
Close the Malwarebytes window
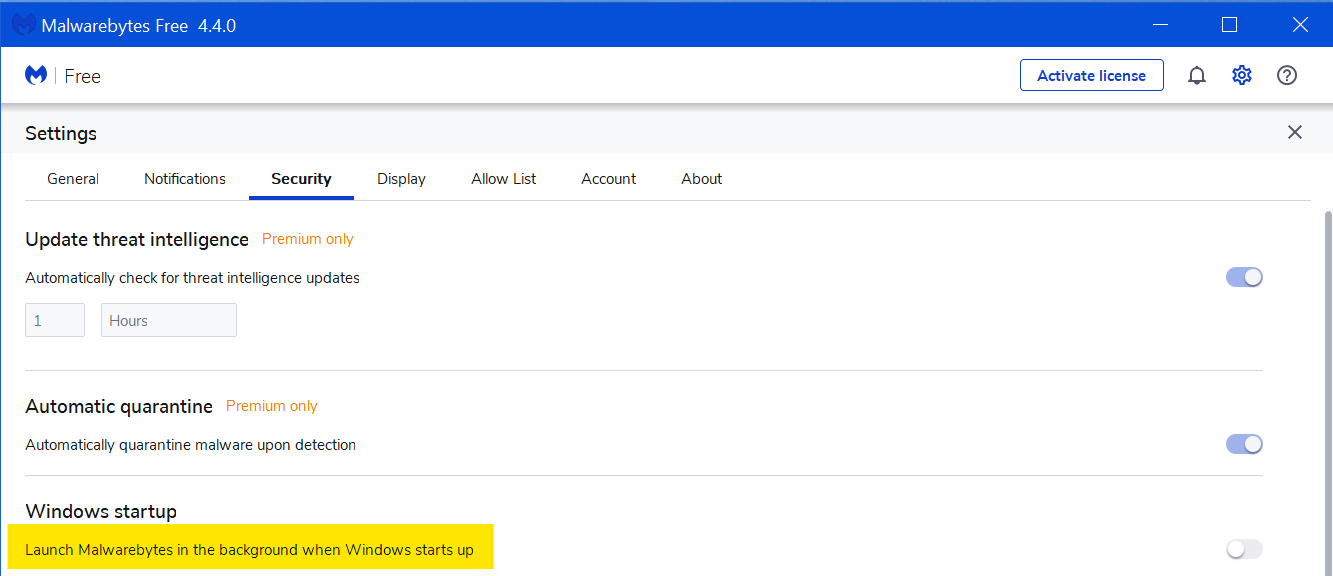click(1299, 24)
